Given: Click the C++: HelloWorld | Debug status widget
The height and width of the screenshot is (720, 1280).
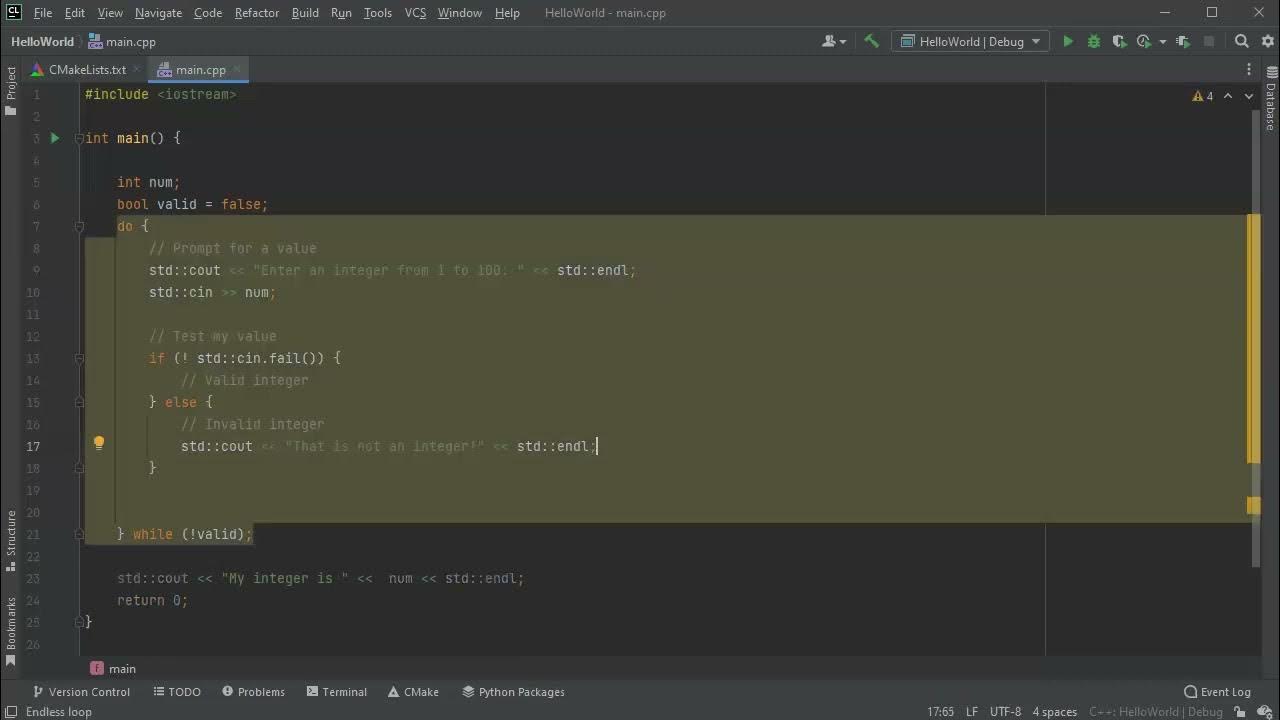Looking at the screenshot, I should (1154, 712).
